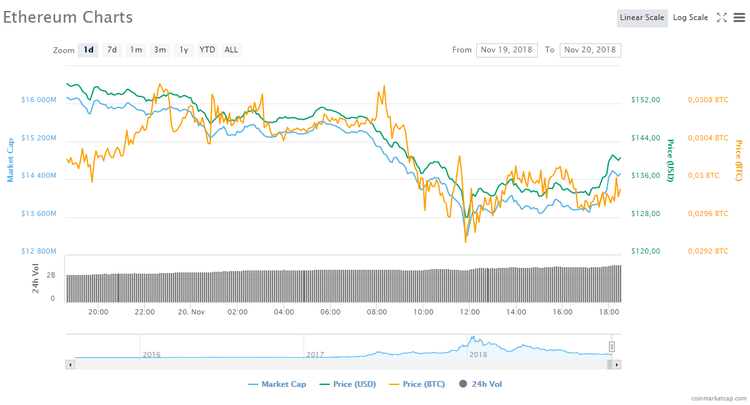Viewport: 750px width, 405px height.
Task: Select 3m zoom range
Action: click(160, 50)
